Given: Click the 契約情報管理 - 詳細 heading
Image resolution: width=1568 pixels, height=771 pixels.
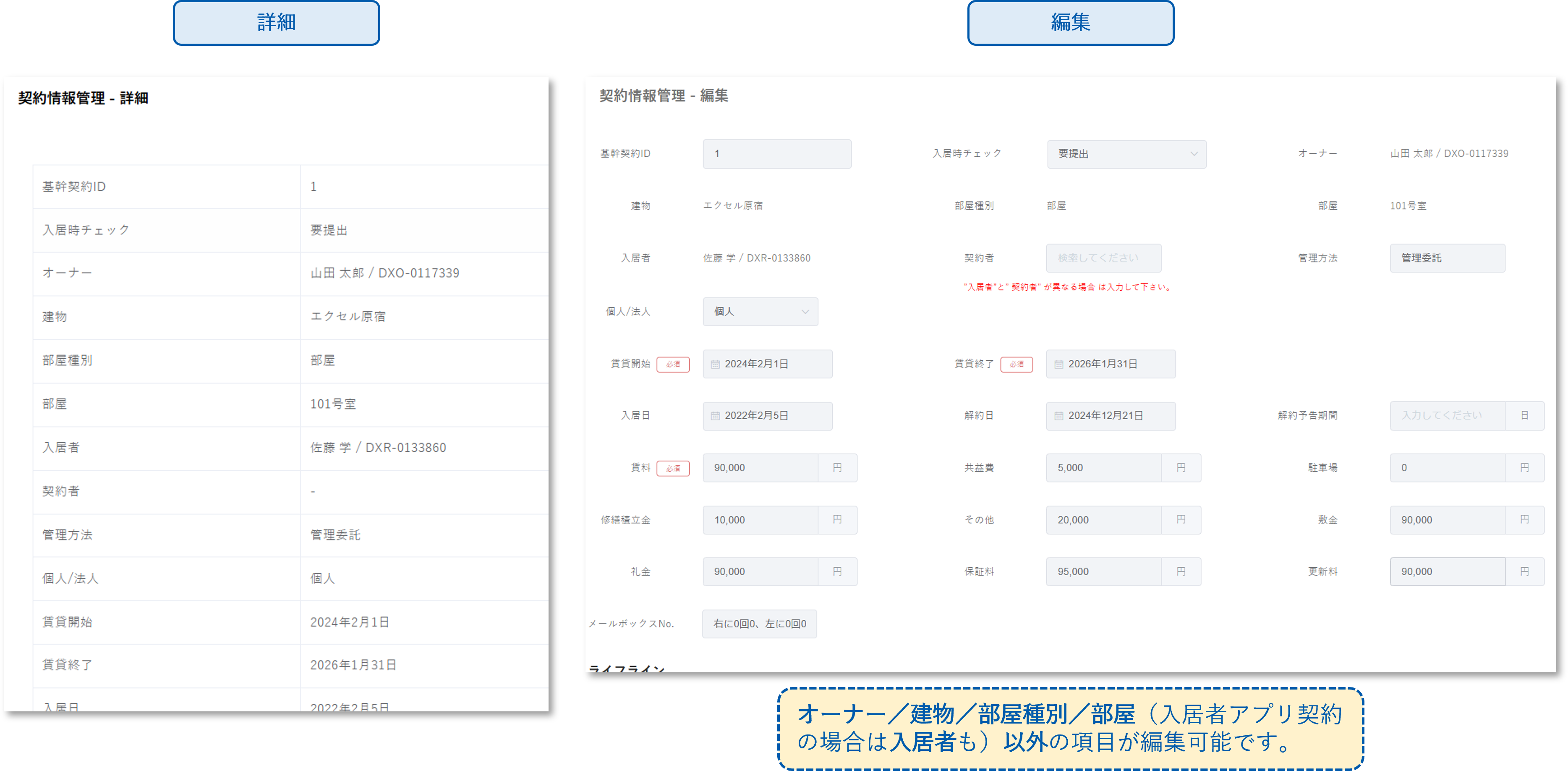Looking at the screenshot, I should tap(83, 98).
